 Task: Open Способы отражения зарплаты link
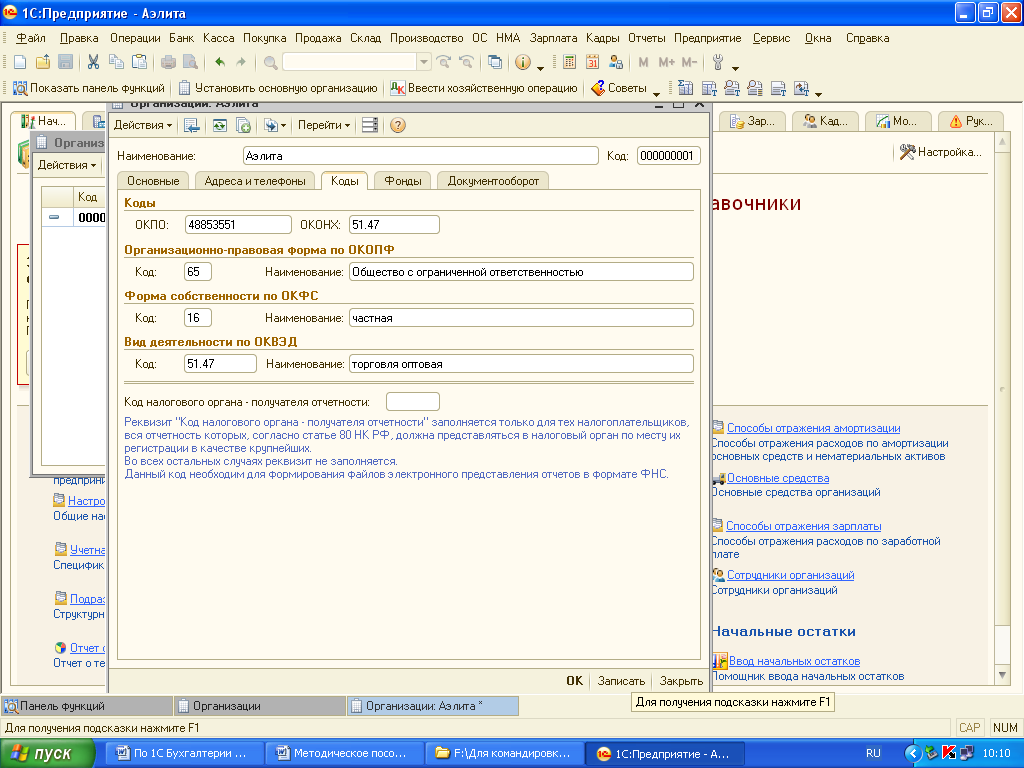(x=803, y=526)
